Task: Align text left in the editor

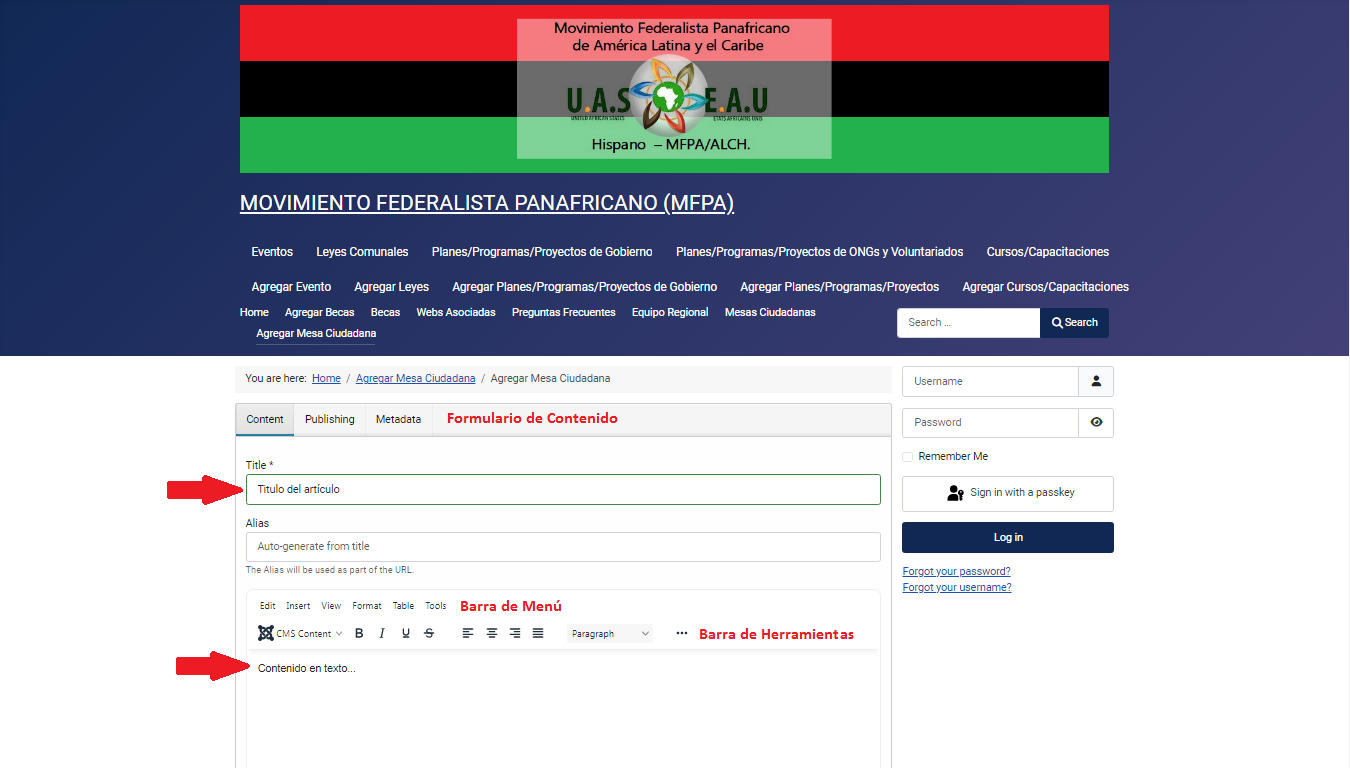Action: tap(468, 634)
